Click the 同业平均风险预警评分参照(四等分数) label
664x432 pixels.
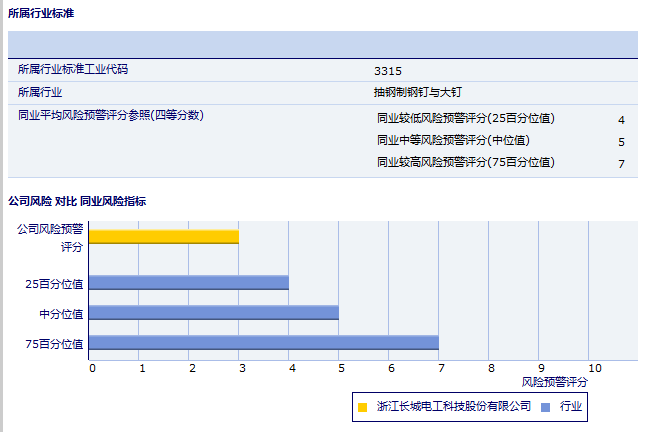pyautogui.click(x=111, y=115)
